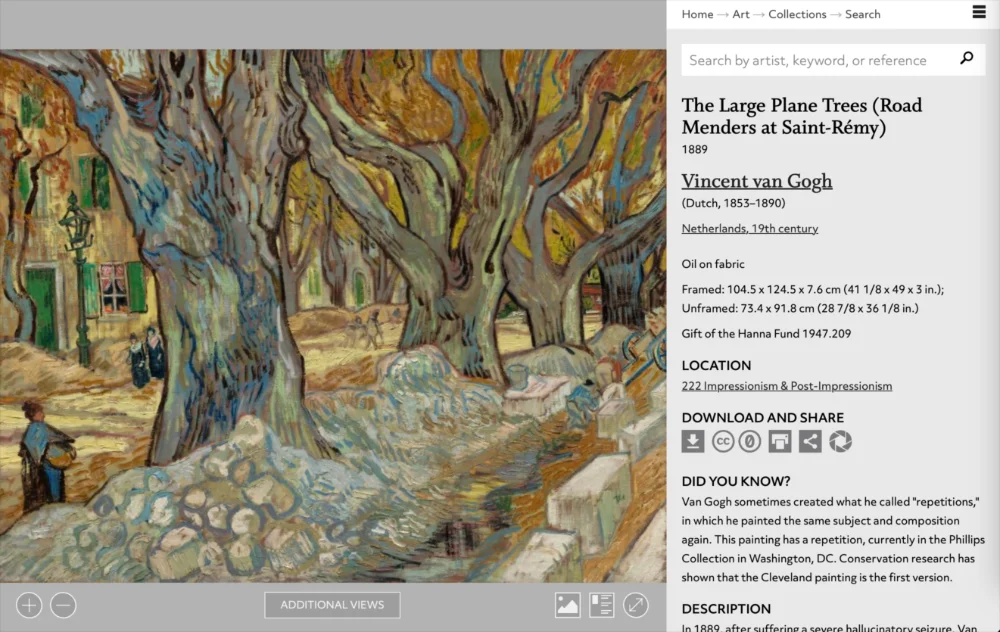The width and height of the screenshot is (1000, 632).
Task: Open 222 Impressionism & Post-Impressionism location
Action: (786, 386)
